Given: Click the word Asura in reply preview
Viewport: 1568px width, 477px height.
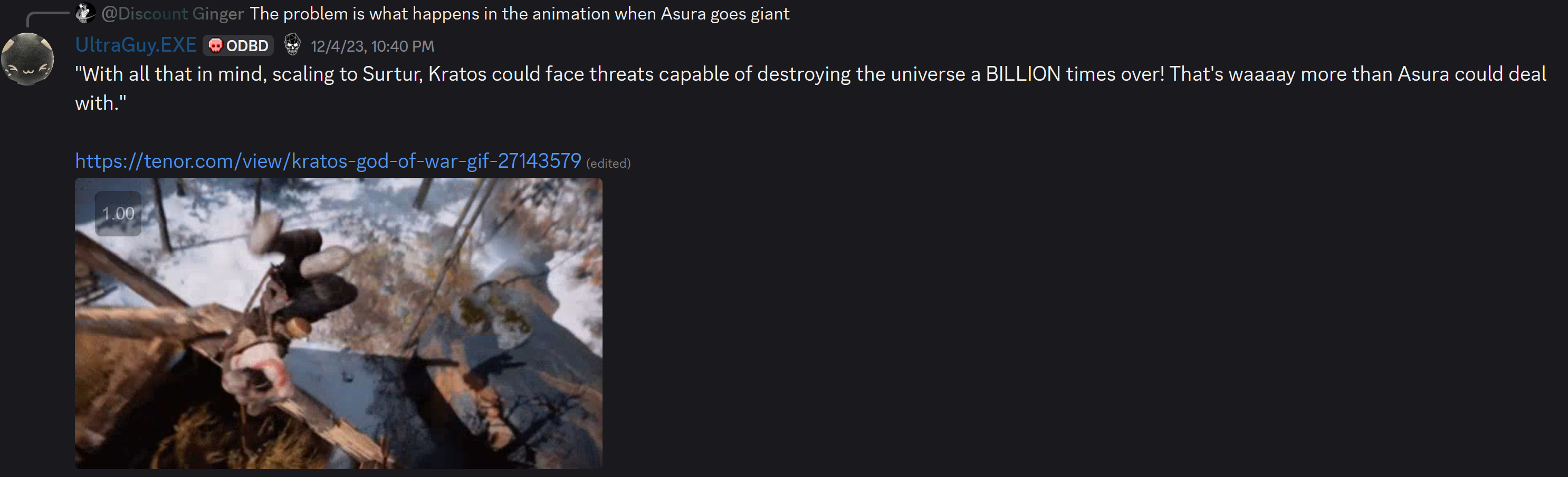Looking at the screenshot, I should click(683, 13).
